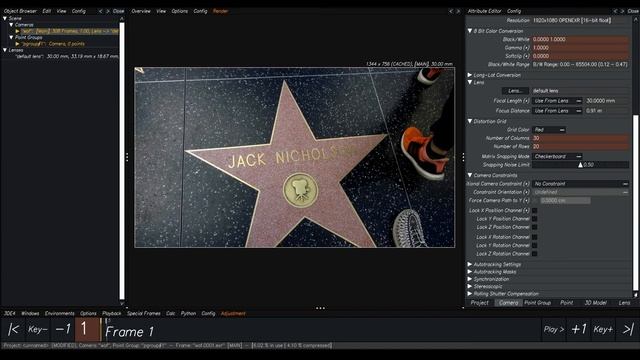Step forward one frame with the +1 button

point(579,329)
